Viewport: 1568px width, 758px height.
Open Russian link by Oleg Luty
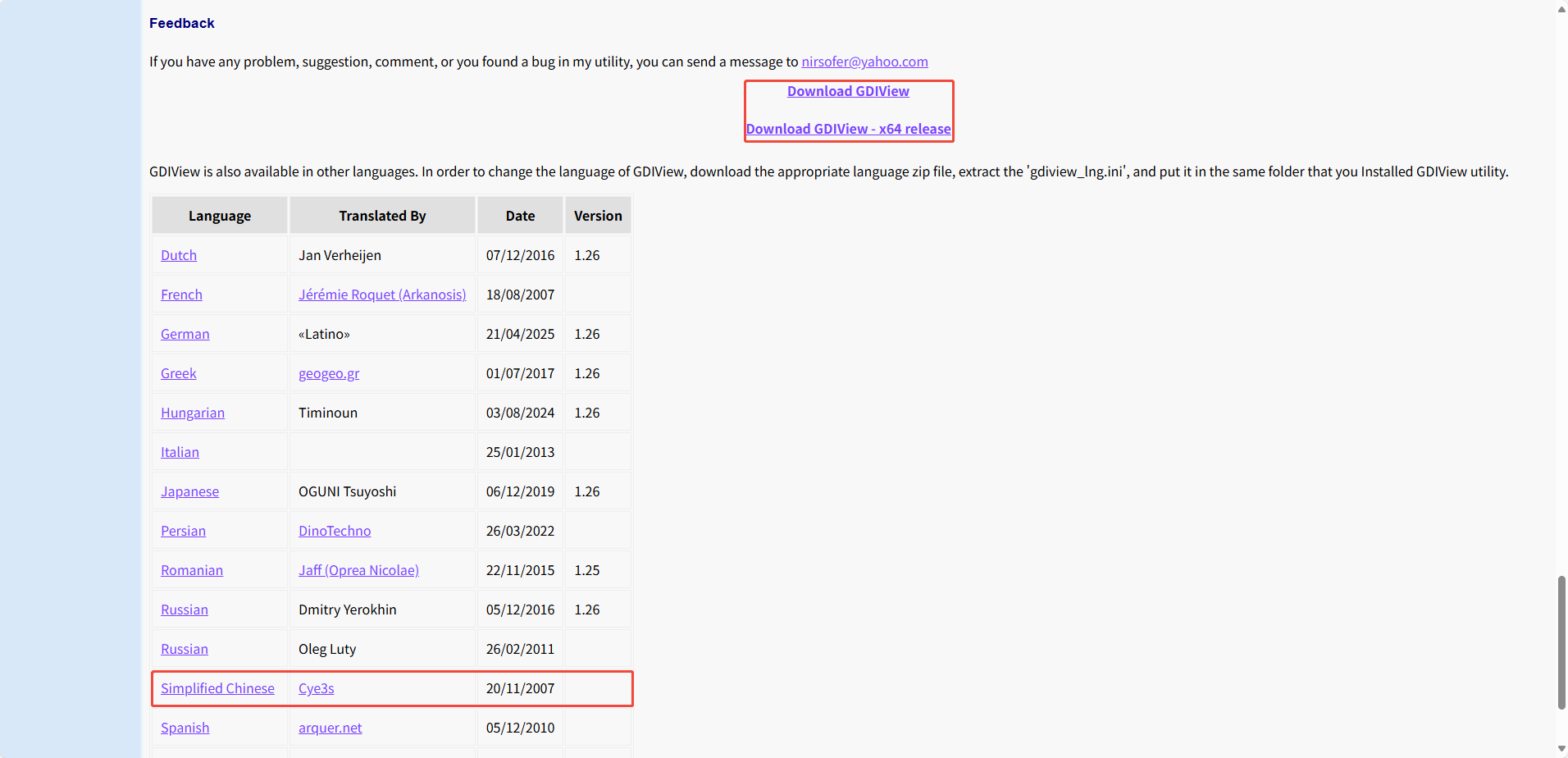[x=185, y=649]
